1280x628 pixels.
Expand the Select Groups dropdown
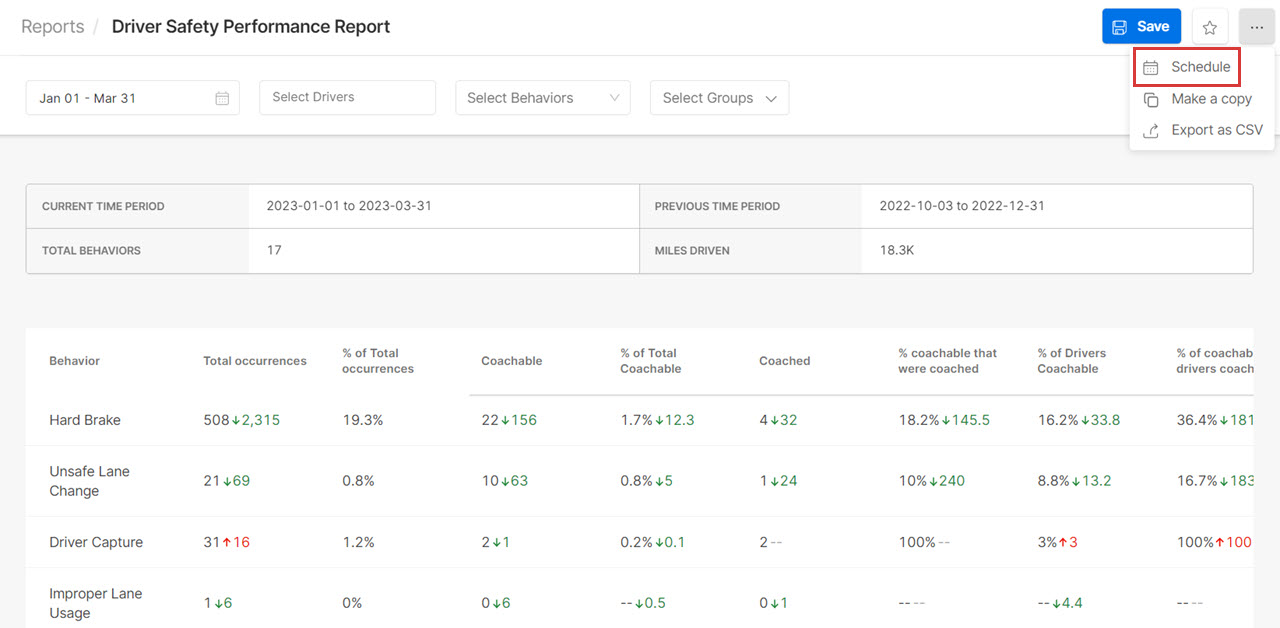770,97
